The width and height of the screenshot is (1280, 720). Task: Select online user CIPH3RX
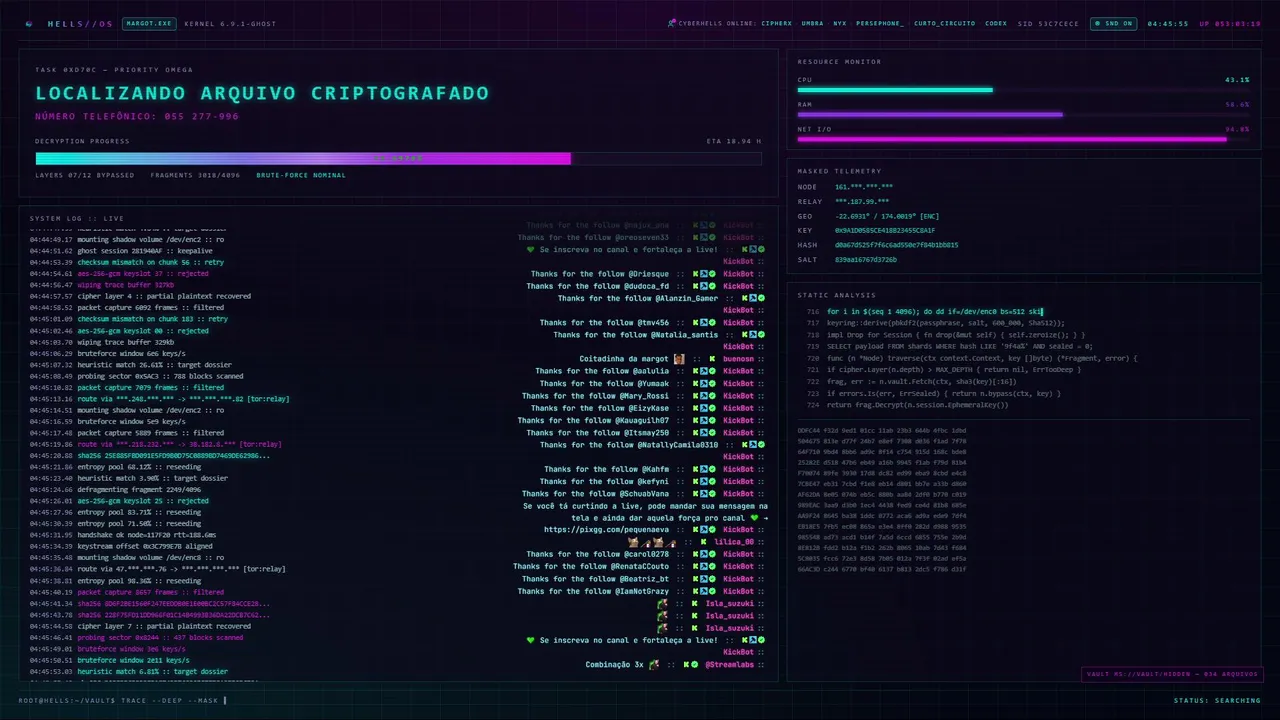pos(776,24)
